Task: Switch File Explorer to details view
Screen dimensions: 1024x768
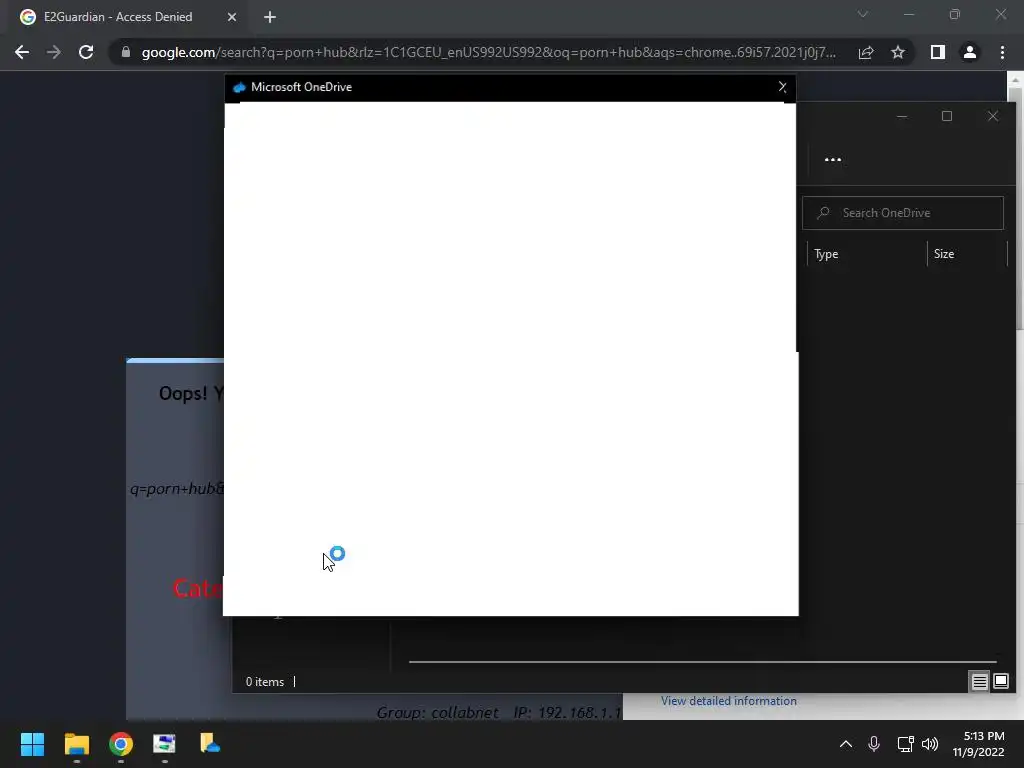Action: point(980,682)
